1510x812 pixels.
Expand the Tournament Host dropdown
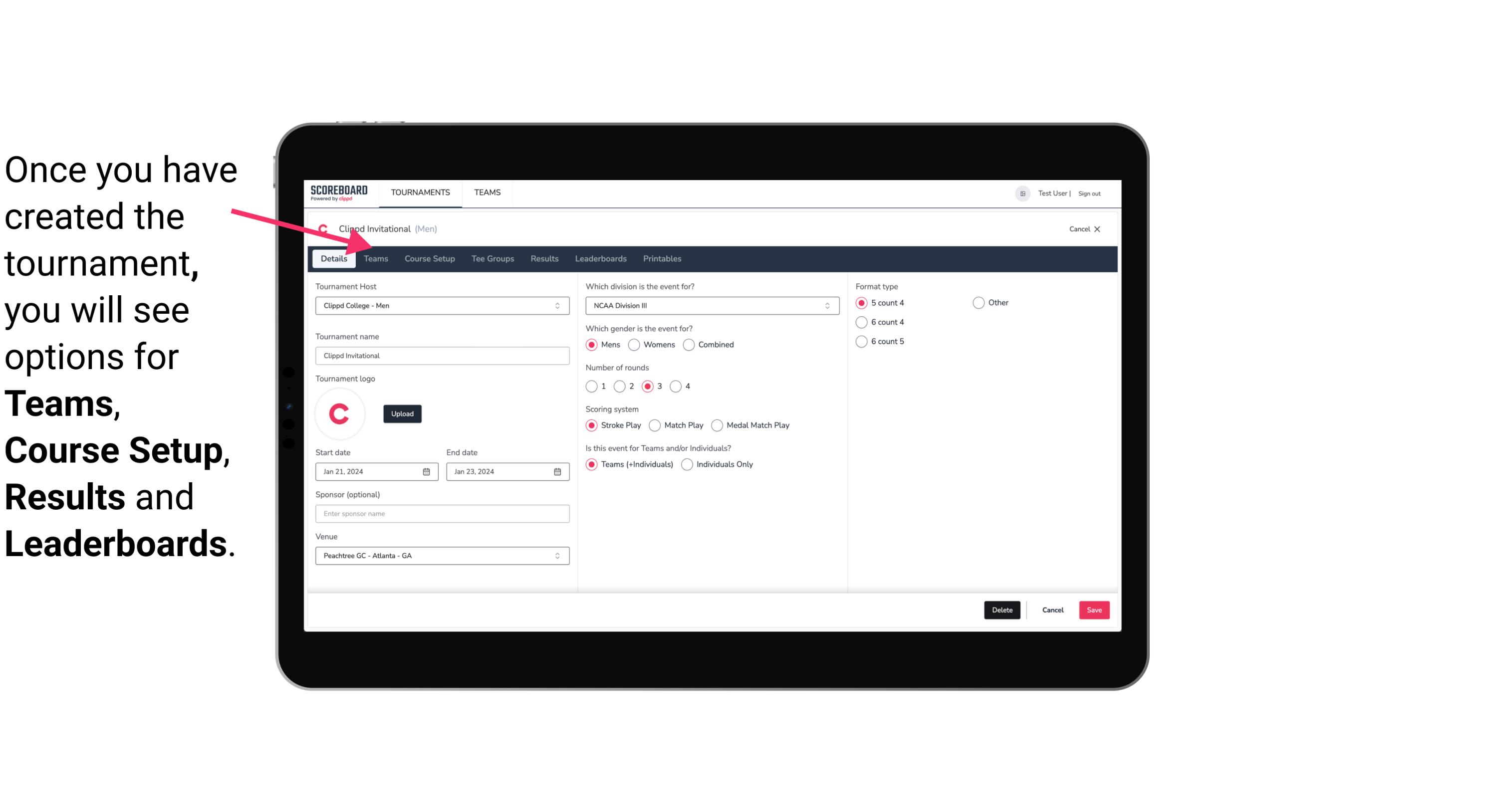tap(557, 305)
